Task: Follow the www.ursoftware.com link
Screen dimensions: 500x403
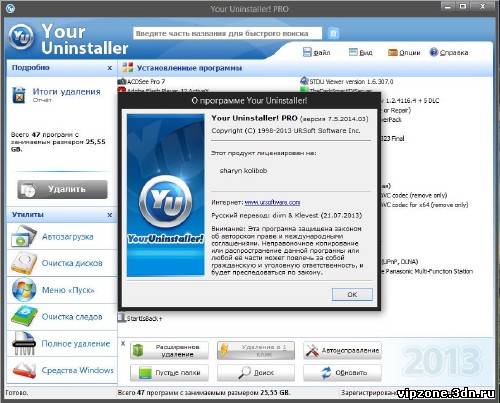Action: (x=272, y=202)
